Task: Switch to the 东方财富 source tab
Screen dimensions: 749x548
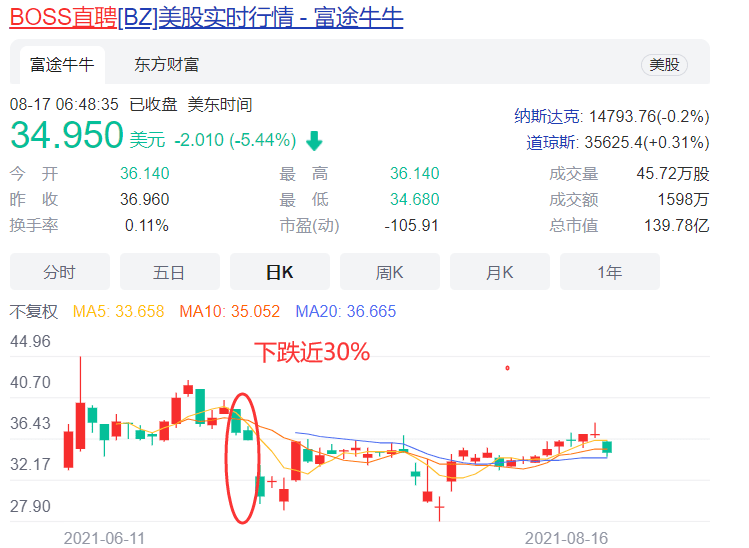Action: (x=167, y=64)
